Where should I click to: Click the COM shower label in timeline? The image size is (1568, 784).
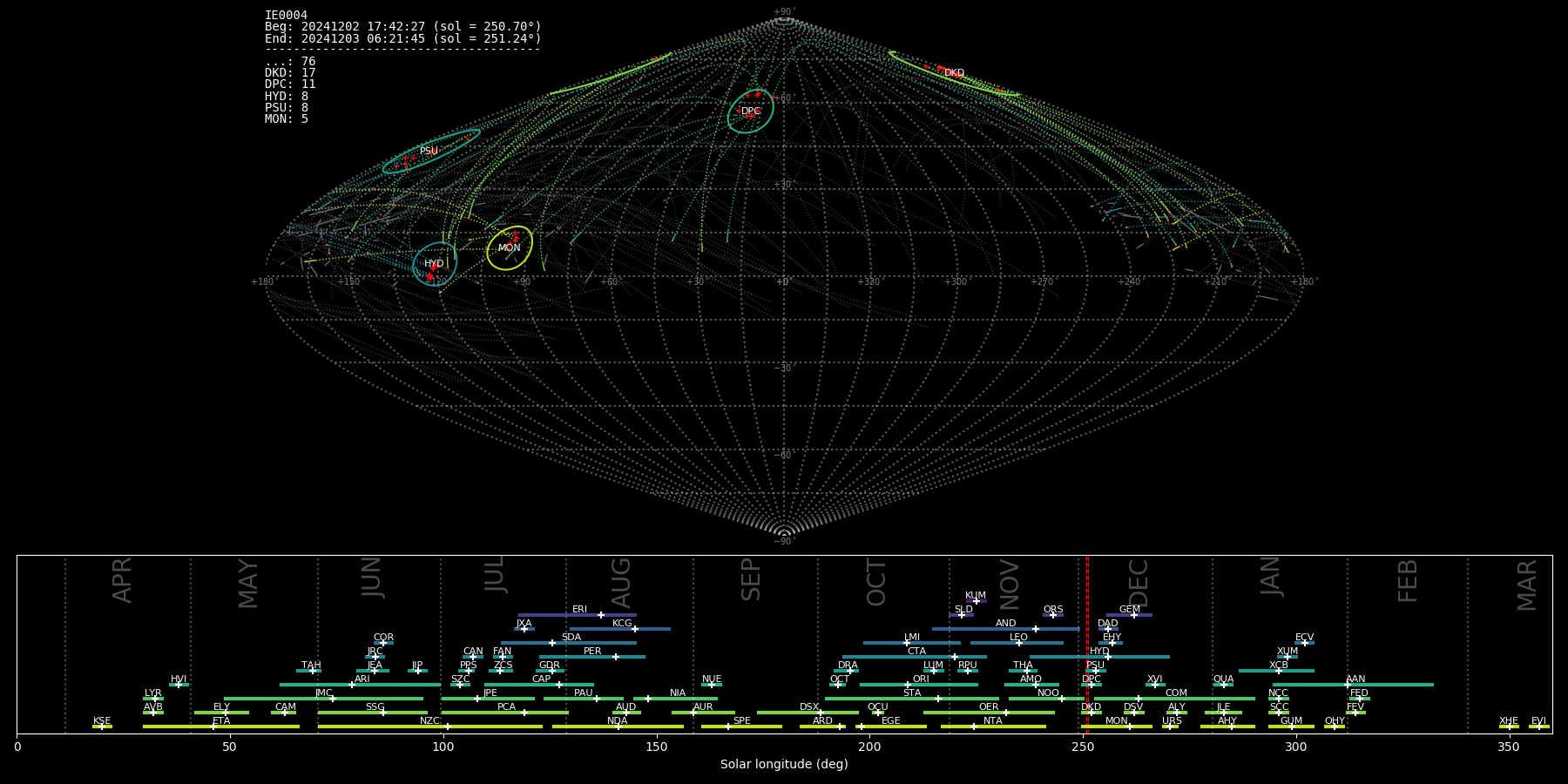(1177, 693)
